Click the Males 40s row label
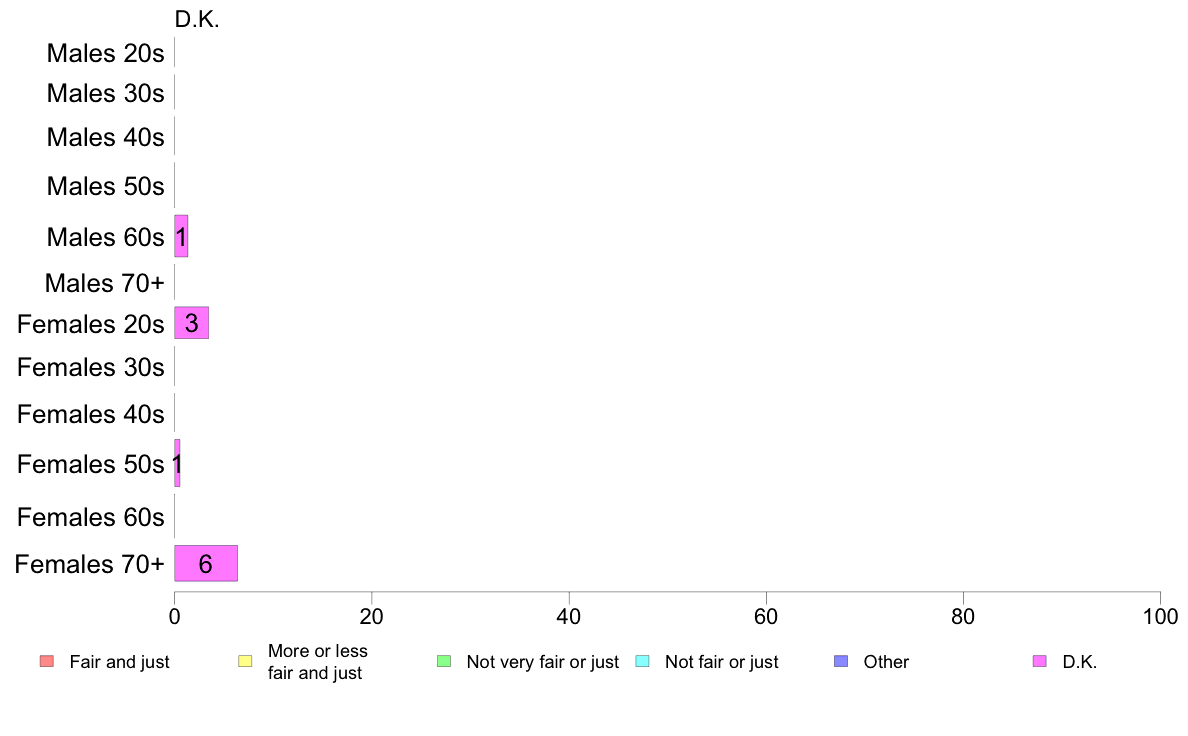Screen dimensions: 1188x736 click(x=105, y=137)
